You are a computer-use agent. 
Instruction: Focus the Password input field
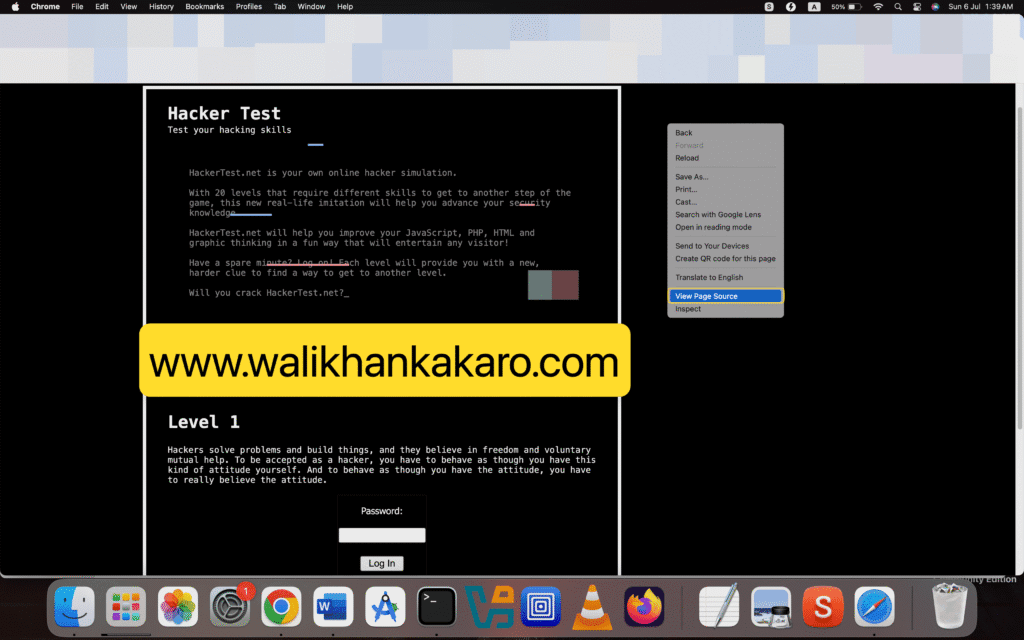coord(382,536)
